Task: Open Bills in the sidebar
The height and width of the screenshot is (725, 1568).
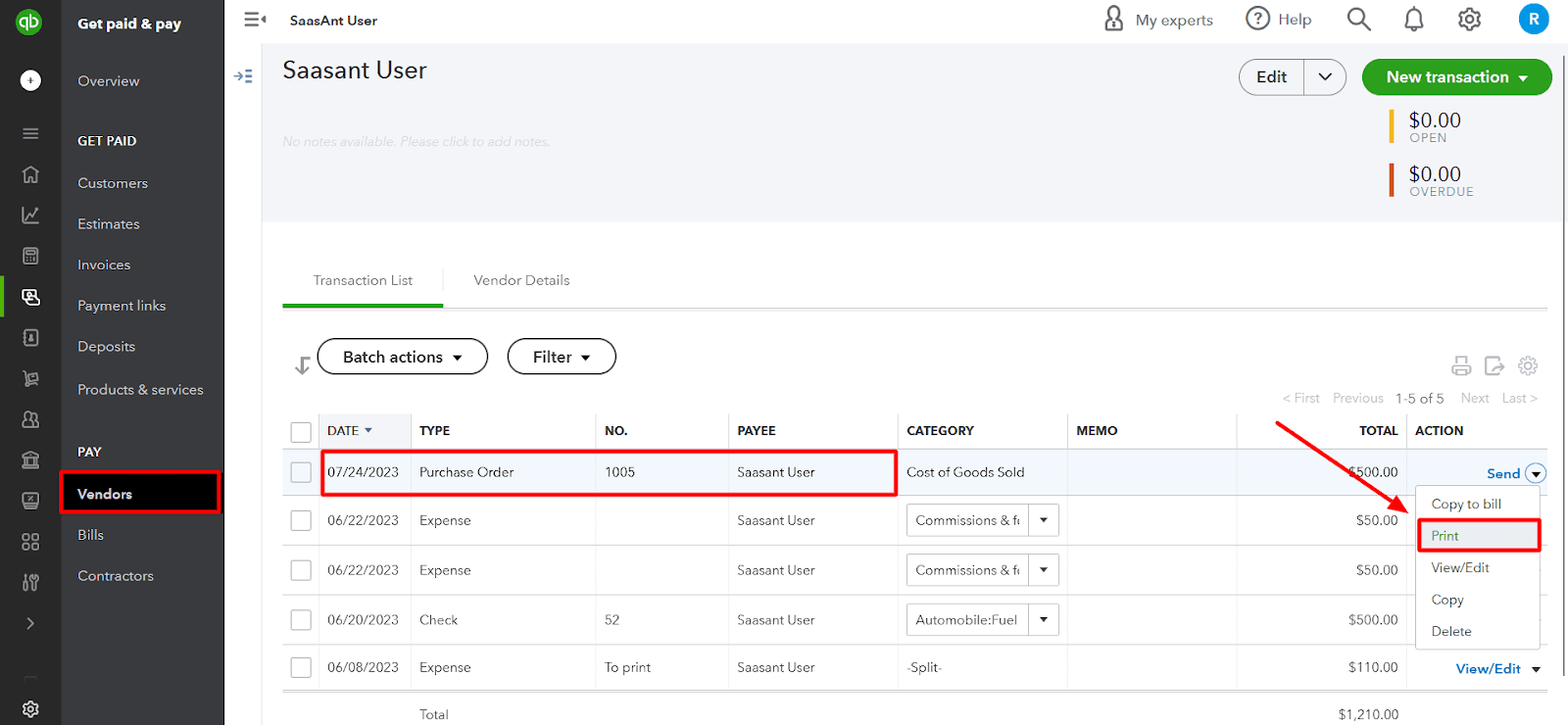Action: pyautogui.click(x=90, y=535)
